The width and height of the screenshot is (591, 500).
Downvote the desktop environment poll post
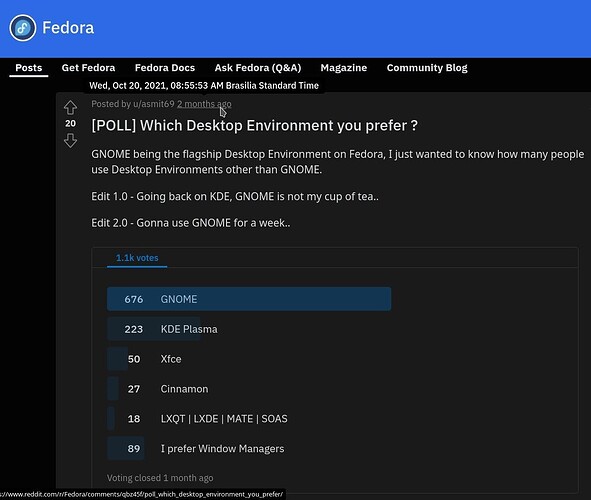pyautogui.click(x=70, y=141)
